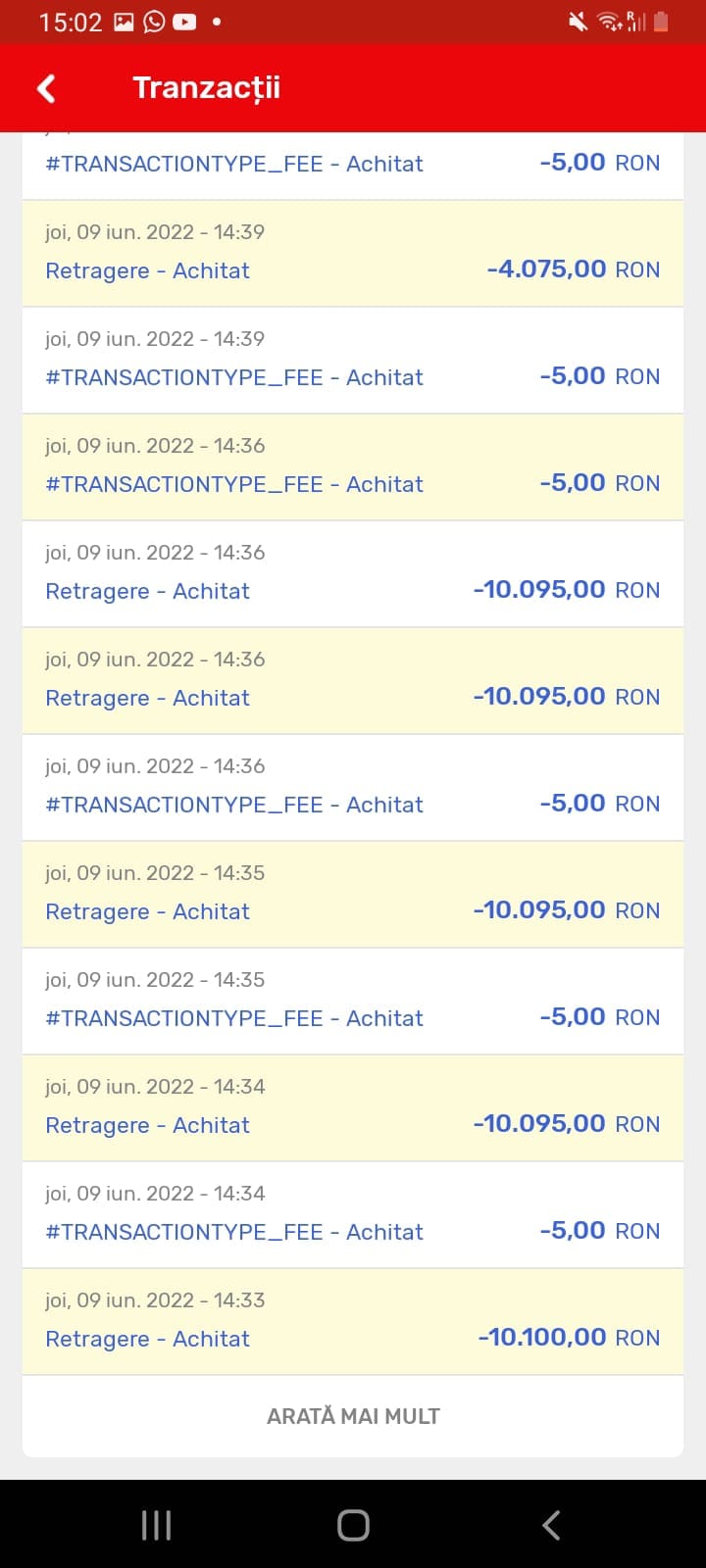Load more with ARATĂ MAI MULT
Screen dimensions: 706x1568
(353, 1416)
